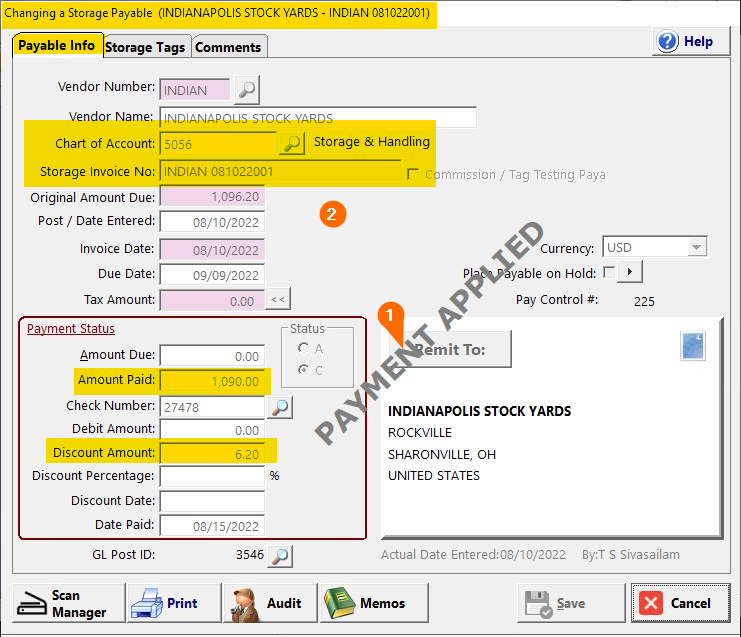Open the Currency USD dropdown
Image resolution: width=741 pixels, height=637 pixels.
tap(697, 247)
